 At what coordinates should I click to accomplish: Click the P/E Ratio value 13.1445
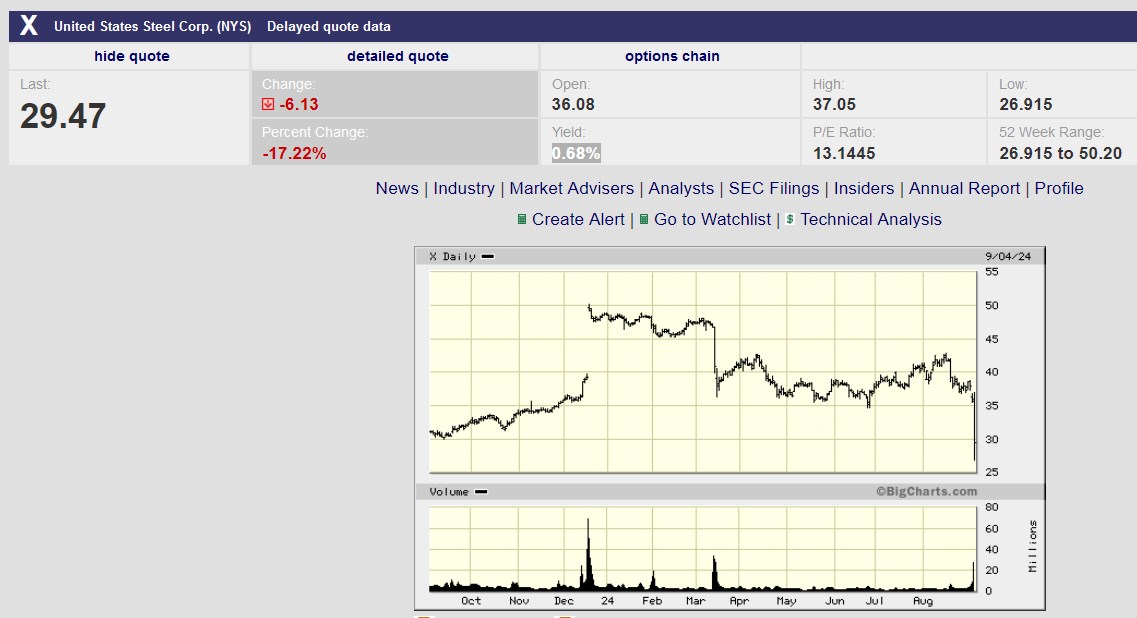pos(844,153)
